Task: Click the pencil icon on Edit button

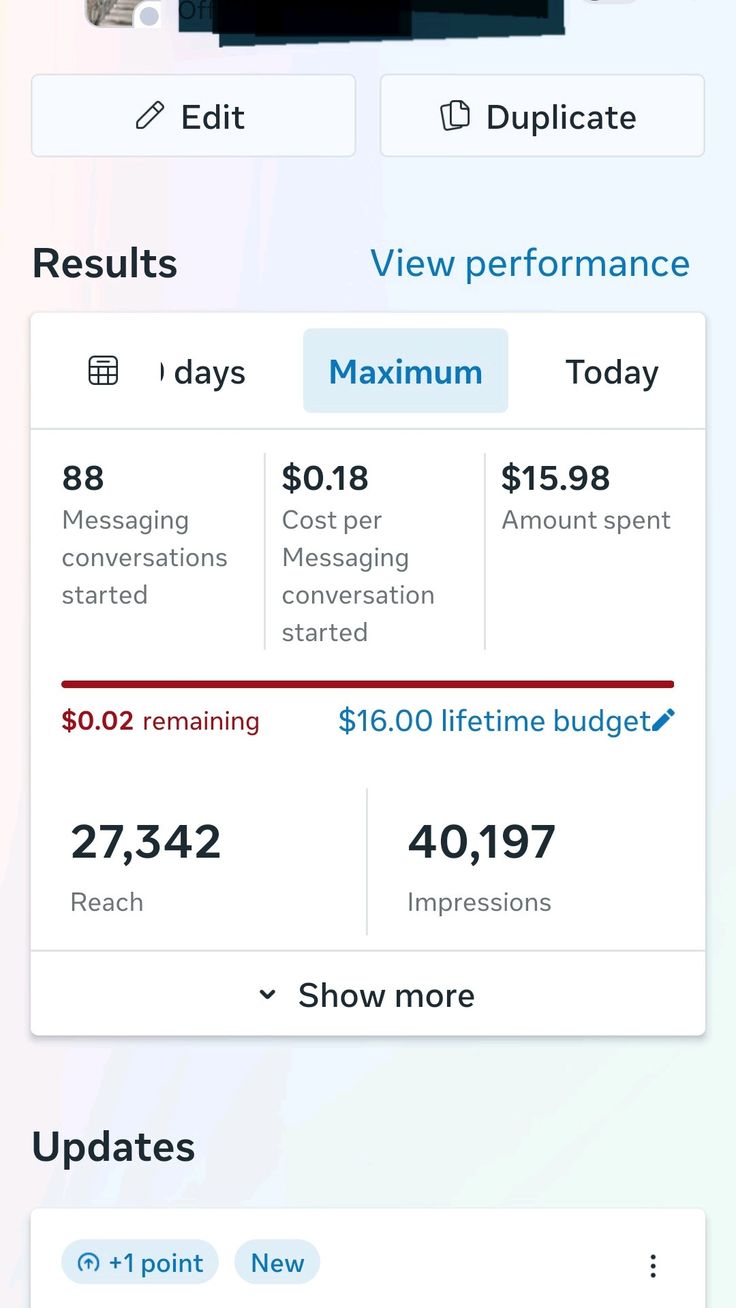Action: pyautogui.click(x=149, y=117)
